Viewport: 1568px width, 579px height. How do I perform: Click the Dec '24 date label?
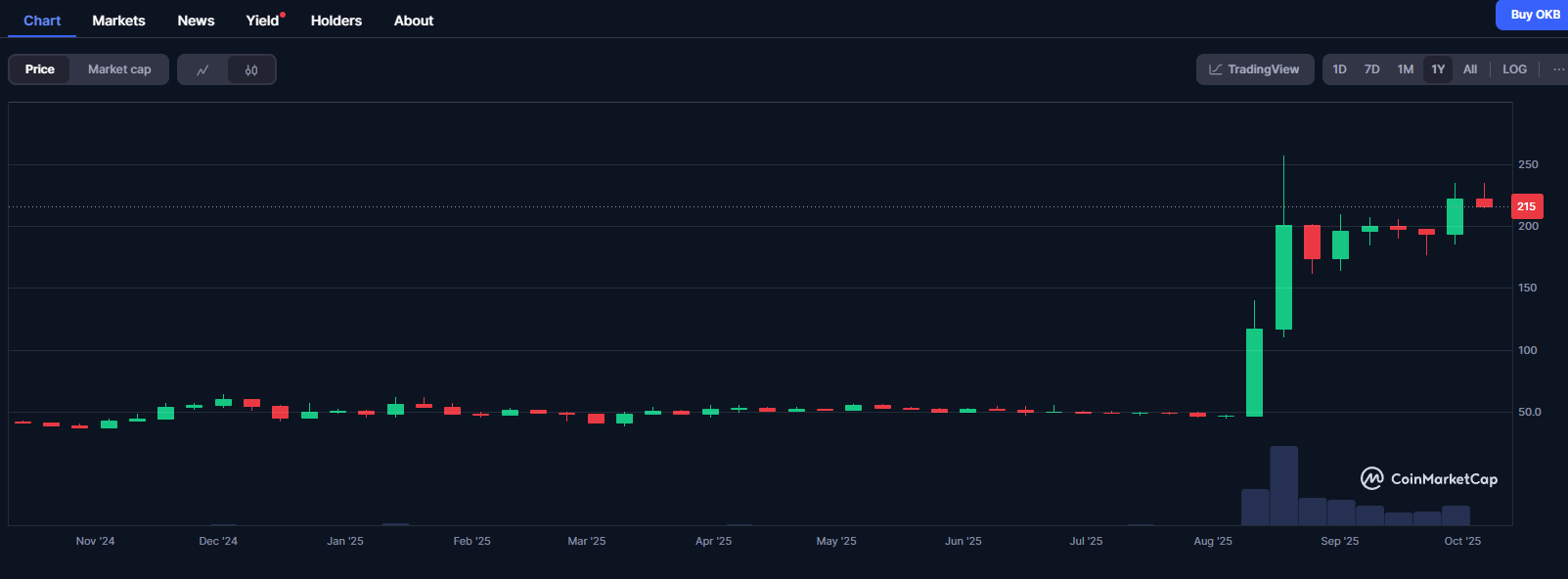pos(218,541)
